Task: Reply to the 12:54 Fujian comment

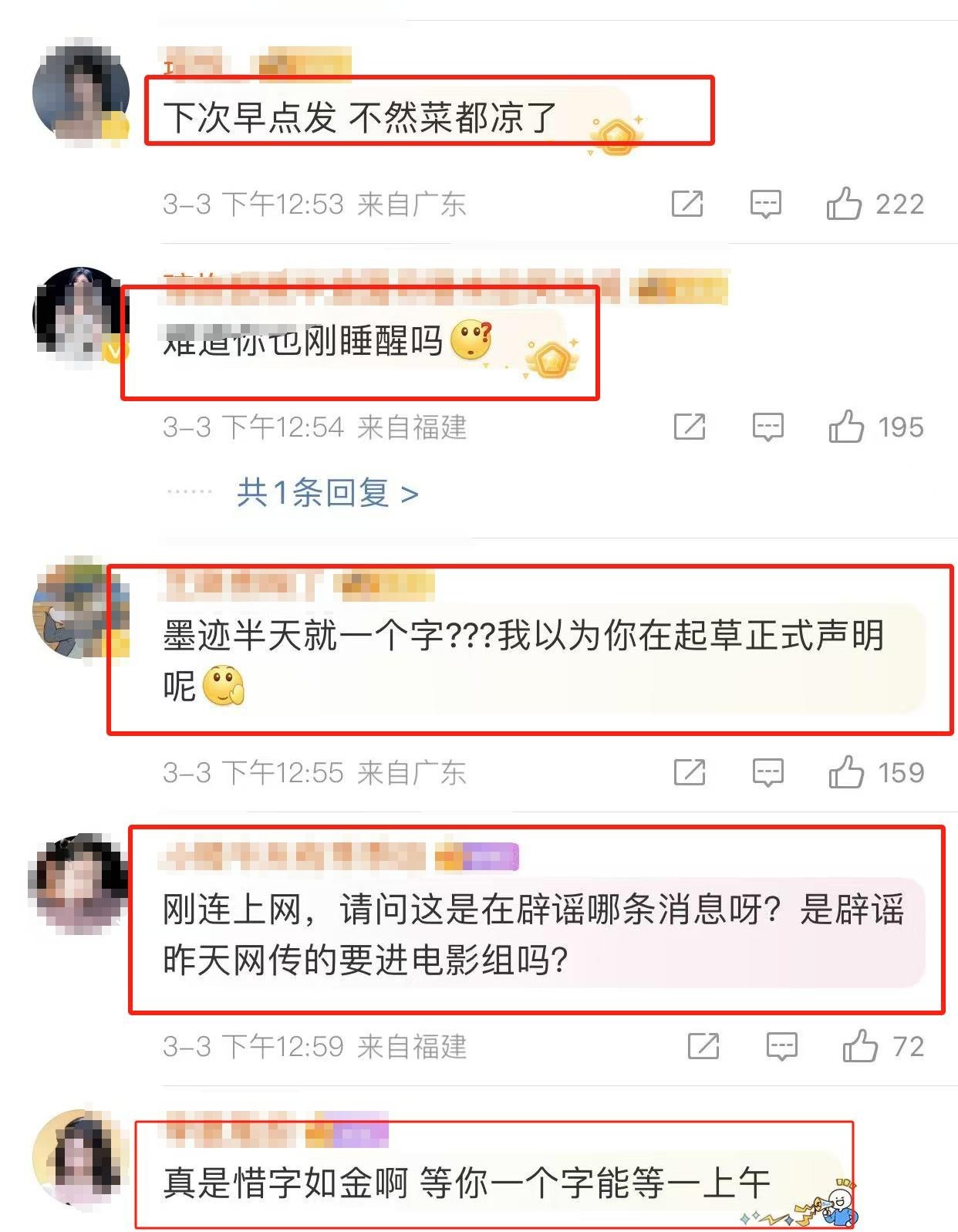Action: coord(768,427)
